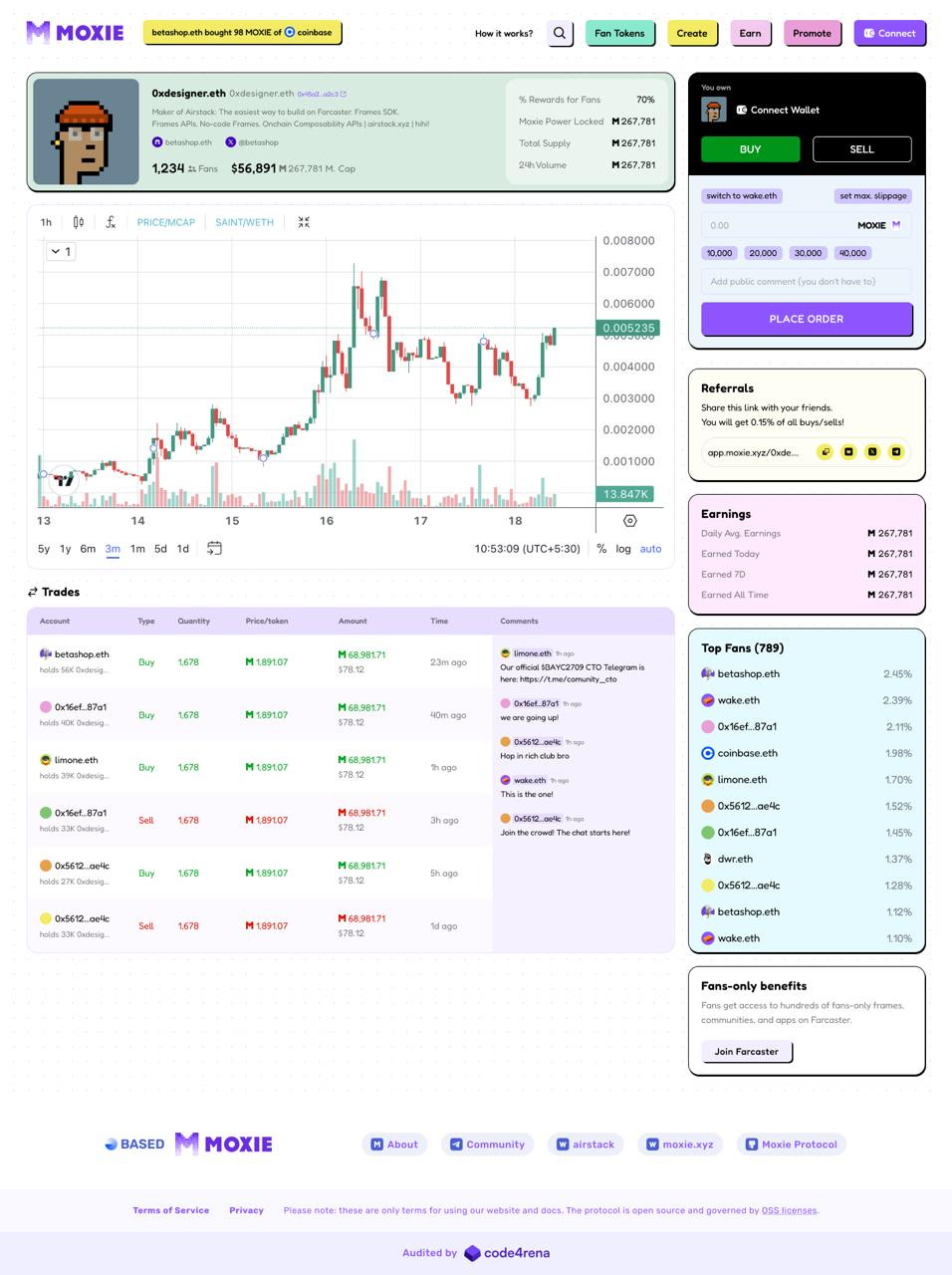This screenshot has height=1275, width=952.
Task: Click the X @betashop profile badge
Action: coord(252,142)
